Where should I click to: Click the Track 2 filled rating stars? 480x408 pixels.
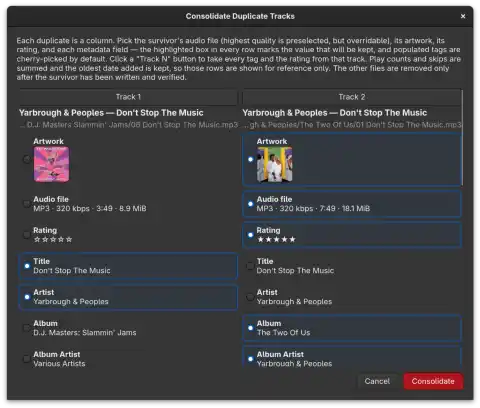(x=276, y=239)
